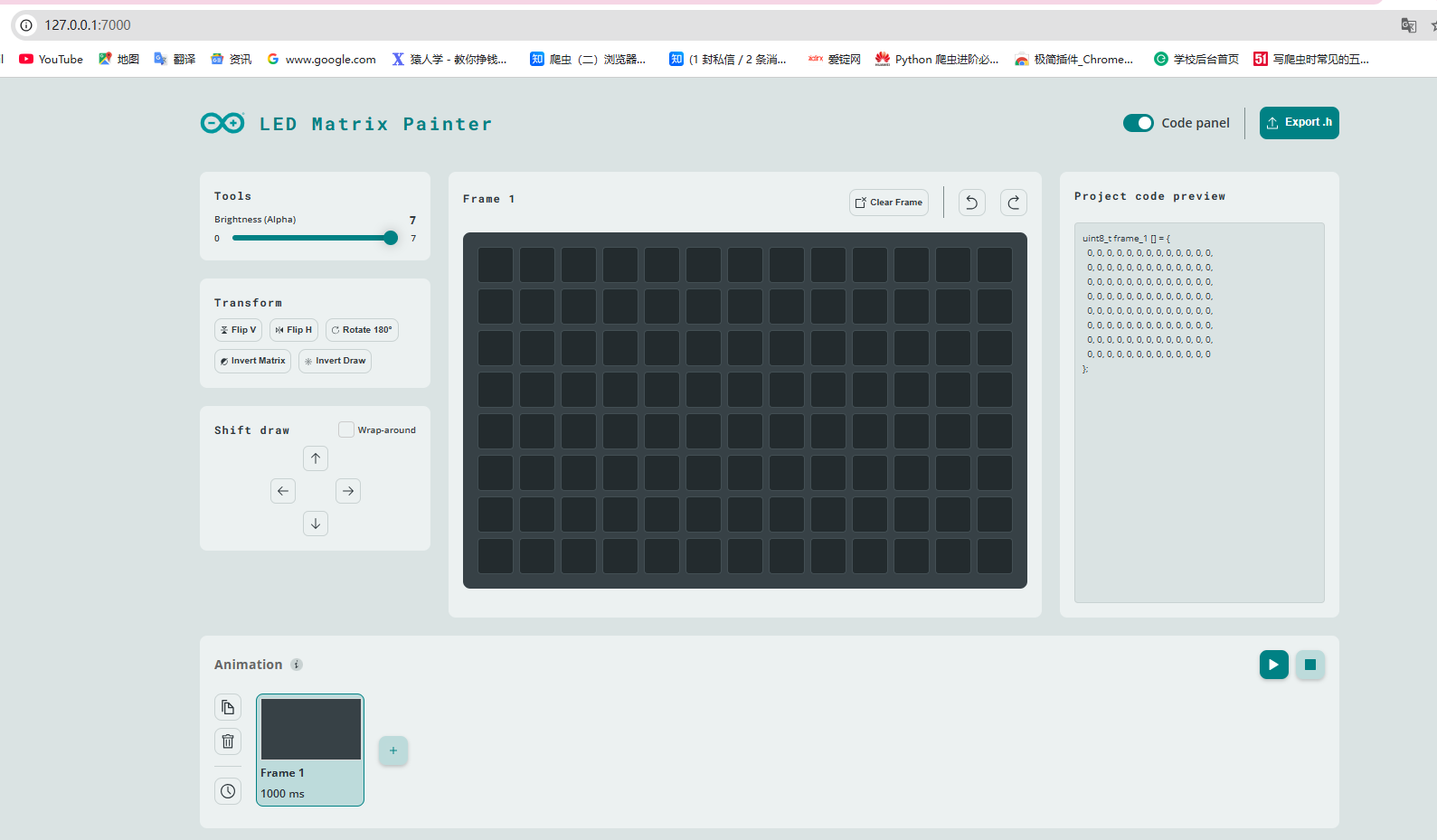Screen dimensions: 1437x840
Task: Light the bottom-right LED cell in the matrix
Action: pyautogui.click(x=995, y=556)
